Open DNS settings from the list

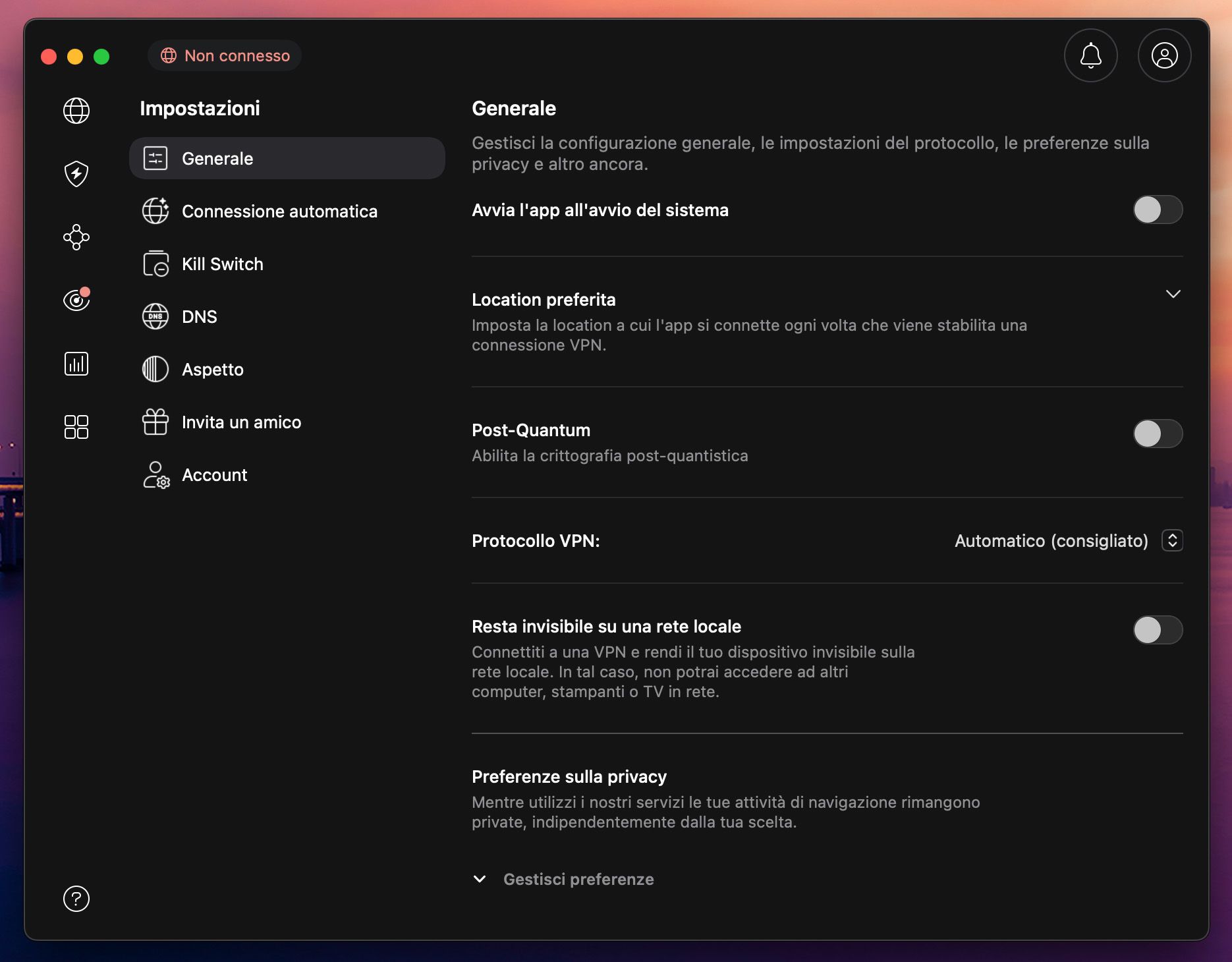tap(199, 316)
